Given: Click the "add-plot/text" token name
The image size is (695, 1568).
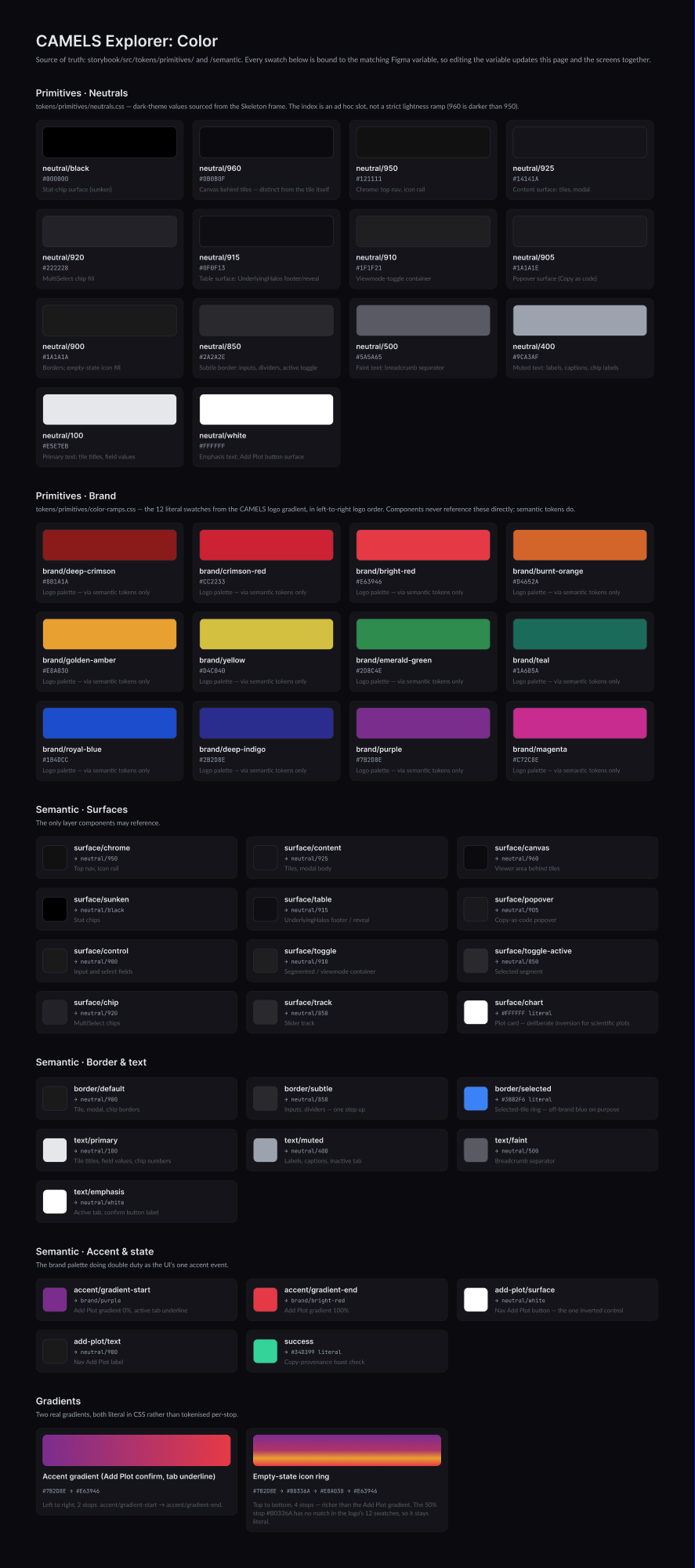Looking at the screenshot, I should click(97, 1341).
